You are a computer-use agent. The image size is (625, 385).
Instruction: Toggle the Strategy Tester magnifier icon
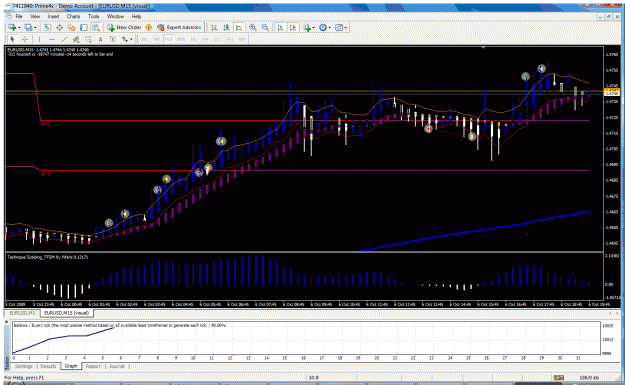point(96,27)
